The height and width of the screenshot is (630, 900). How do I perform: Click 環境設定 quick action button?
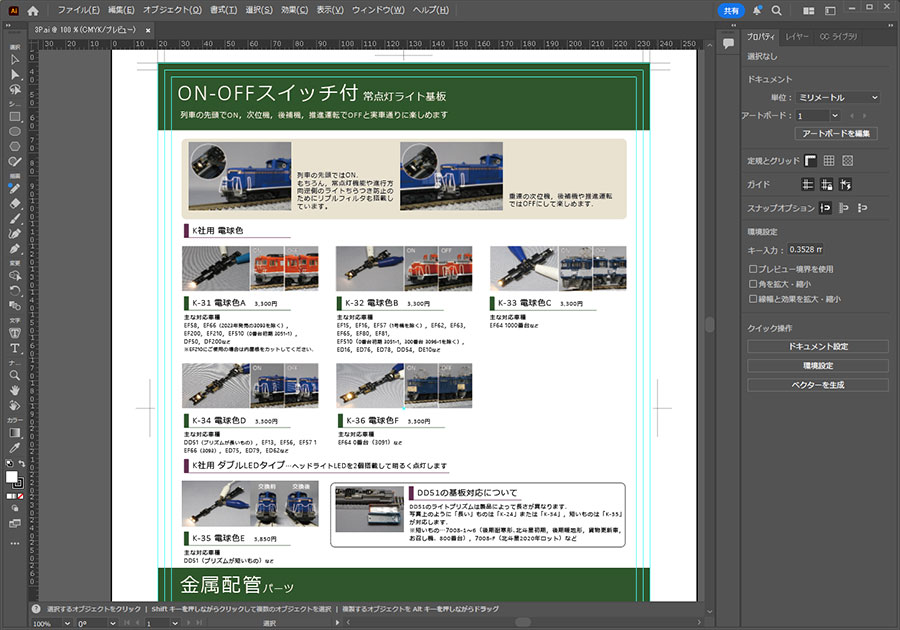817,365
